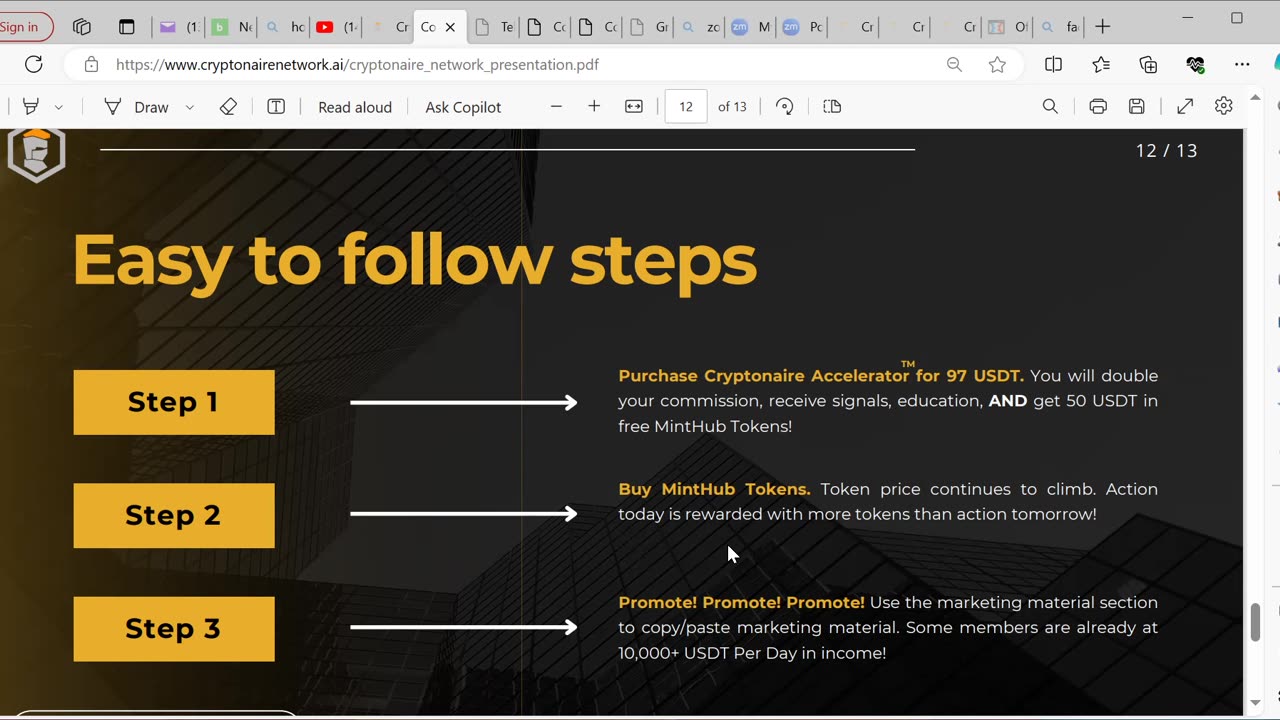Switch to the YouTube tab

(336, 27)
